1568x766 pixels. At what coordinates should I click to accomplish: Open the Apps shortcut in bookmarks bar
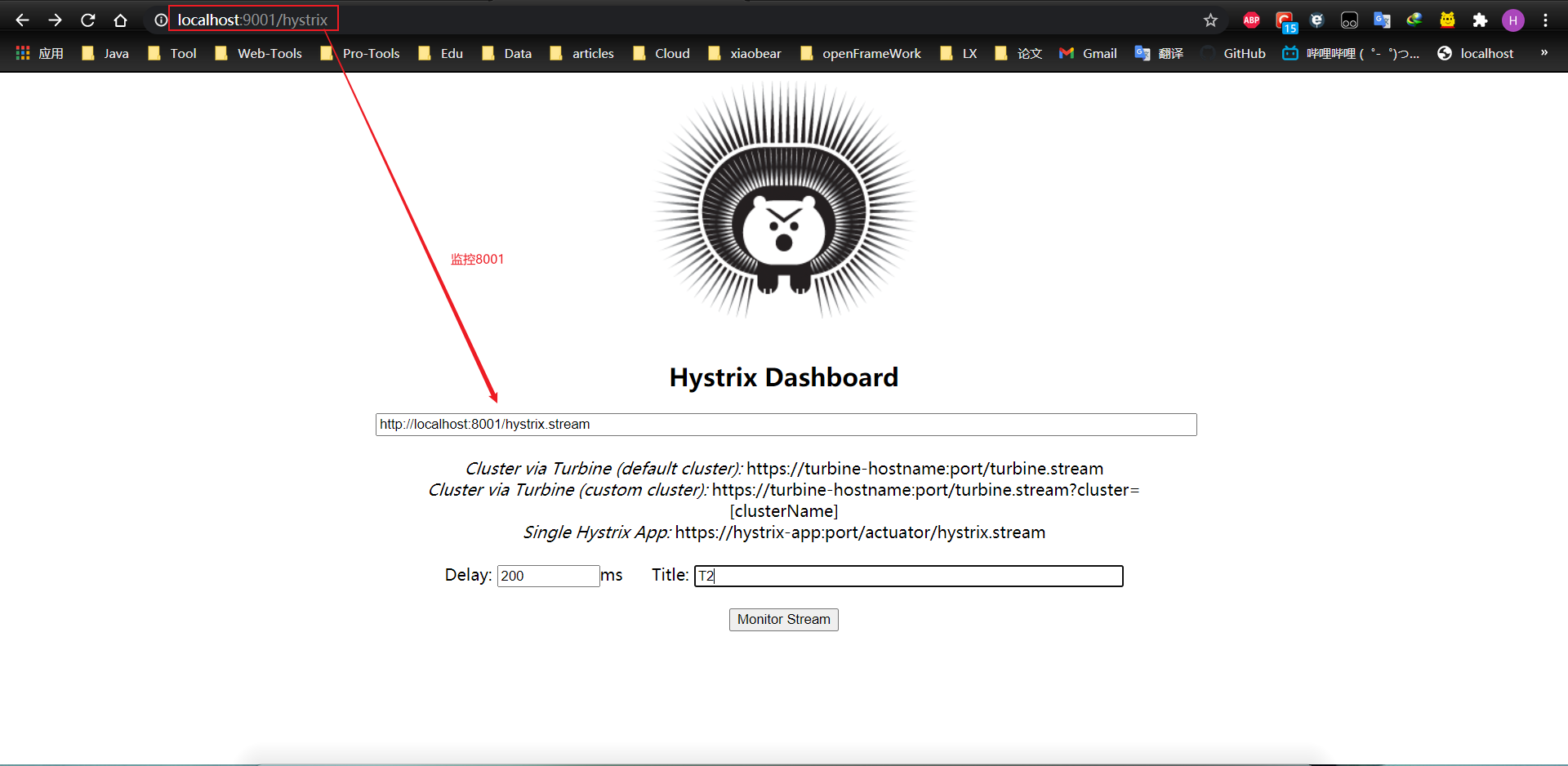(39, 53)
